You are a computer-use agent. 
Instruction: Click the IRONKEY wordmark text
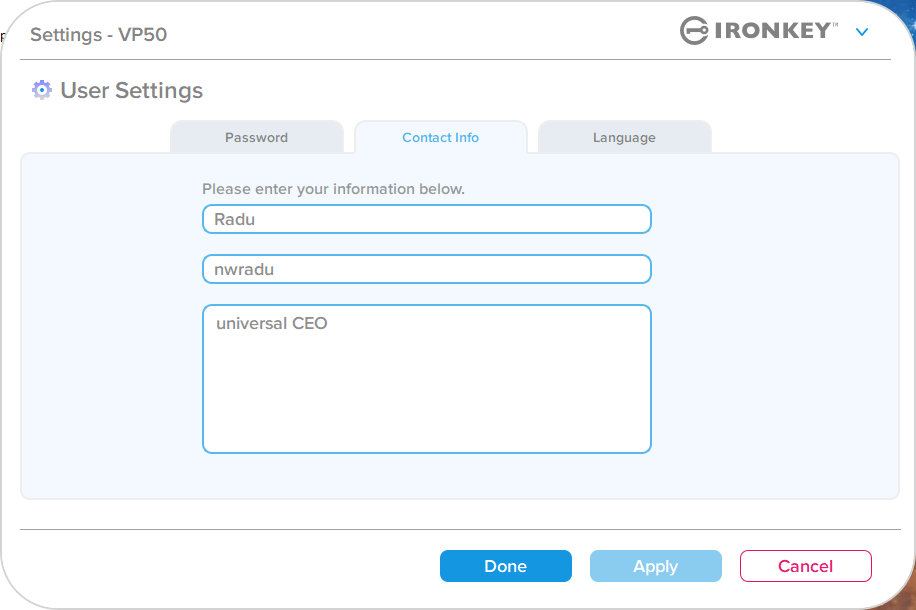coord(772,30)
